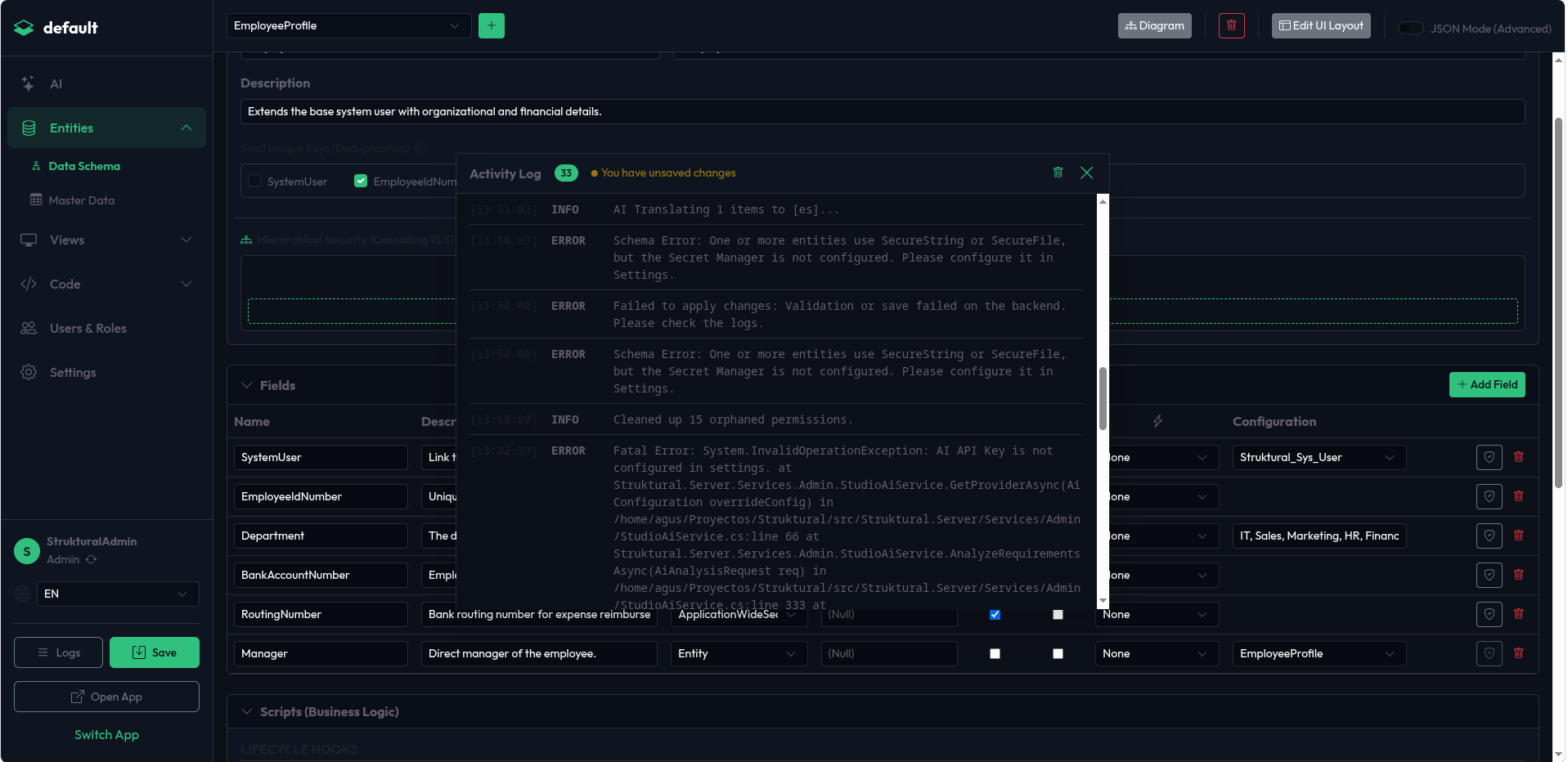Click the Logs button
The height and width of the screenshot is (762, 1568).
[58, 652]
